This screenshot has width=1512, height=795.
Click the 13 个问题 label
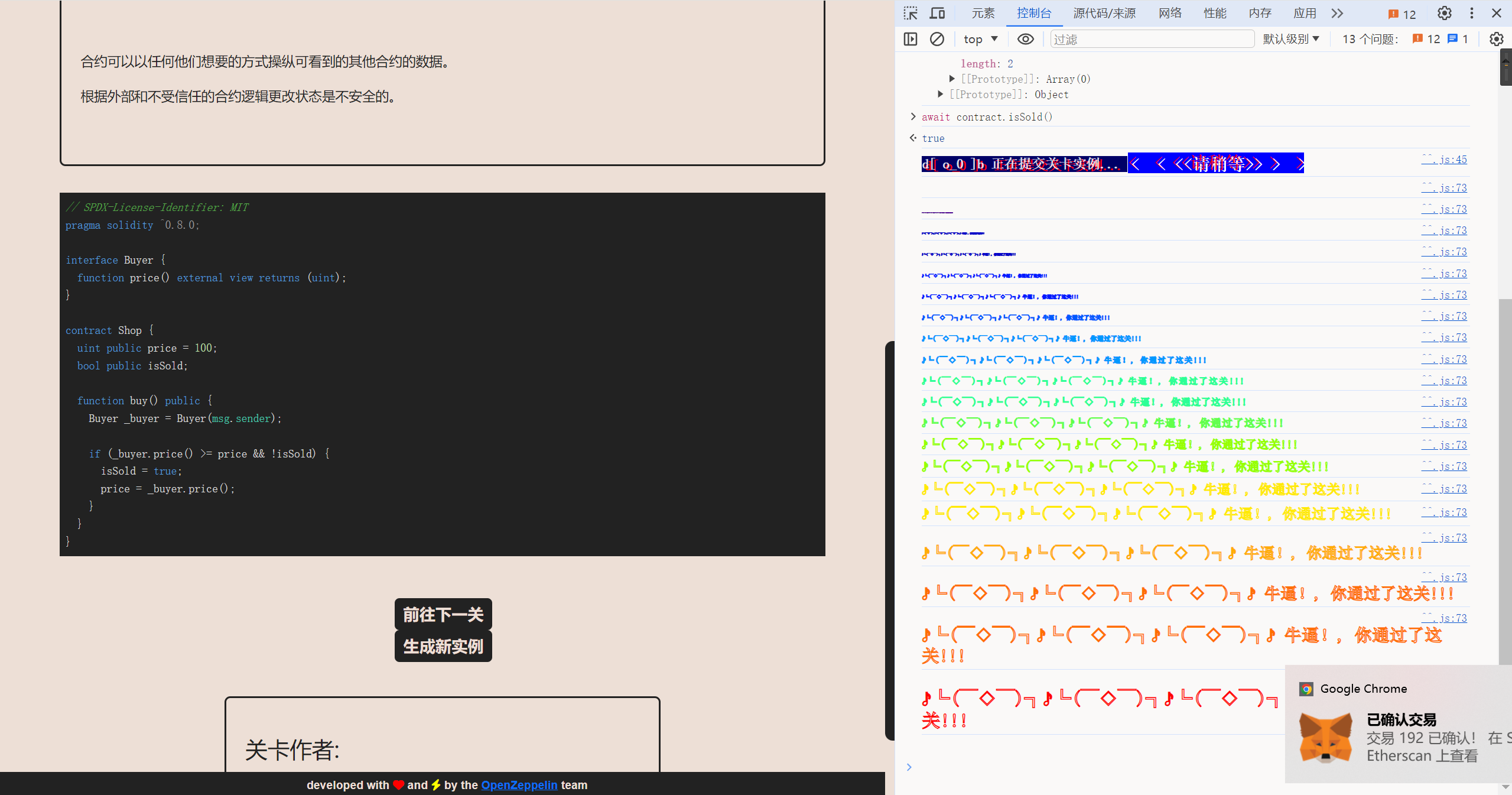point(1370,39)
